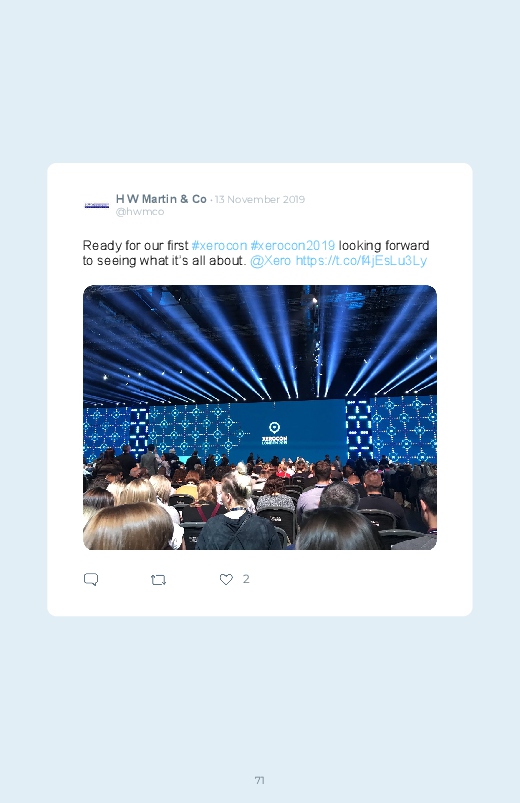Click the text 'looking forward'
This screenshot has width=520, height=803.
coord(384,245)
